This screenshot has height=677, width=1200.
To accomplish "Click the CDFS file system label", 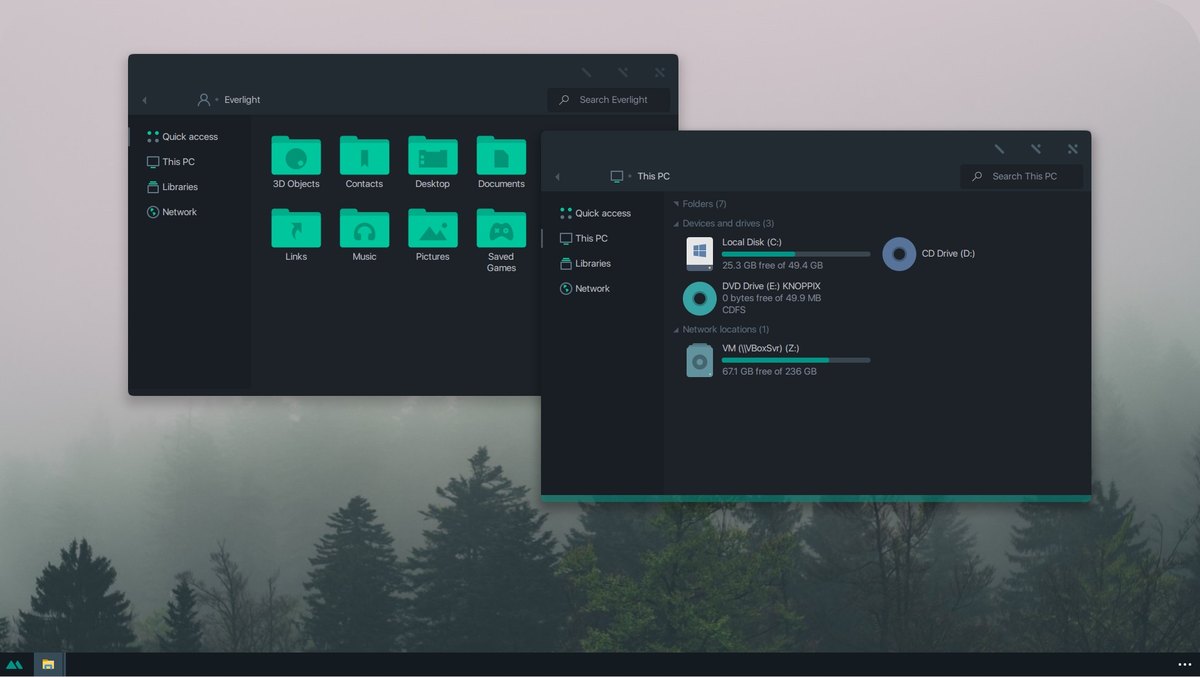I will [x=733, y=310].
